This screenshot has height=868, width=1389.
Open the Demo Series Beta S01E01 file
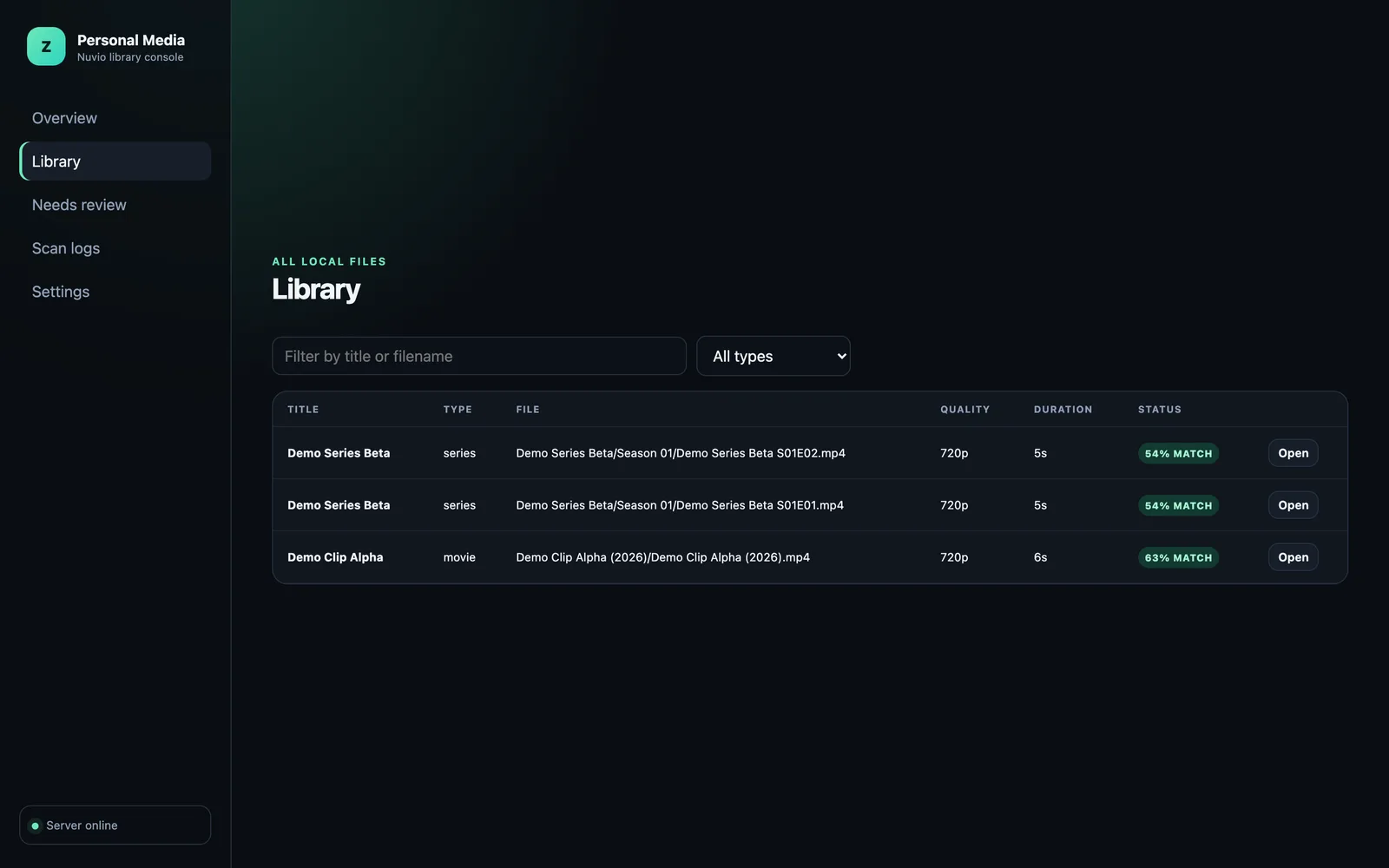(1293, 505)
